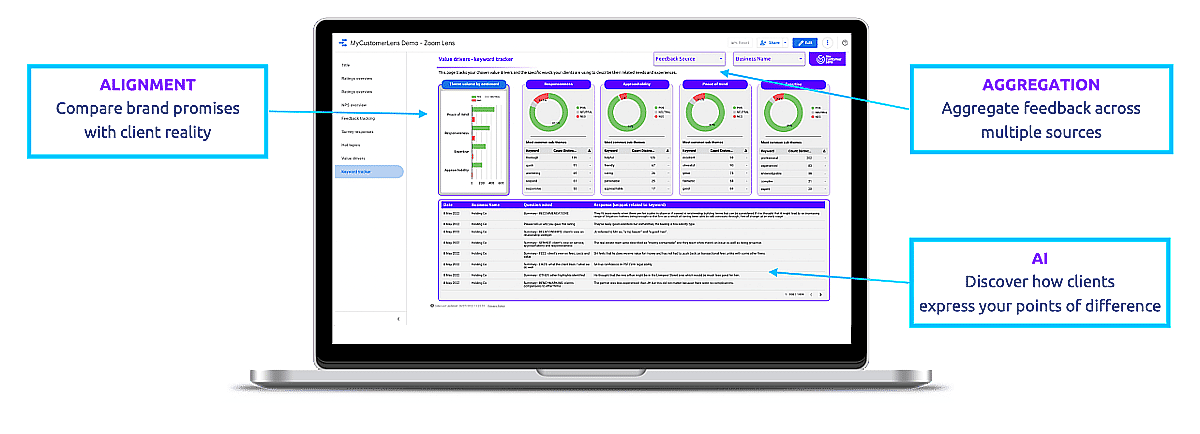Collapse the left navigation panel arrow
The height and width of the screenshot is (434, 1200).
click(398, 318)
